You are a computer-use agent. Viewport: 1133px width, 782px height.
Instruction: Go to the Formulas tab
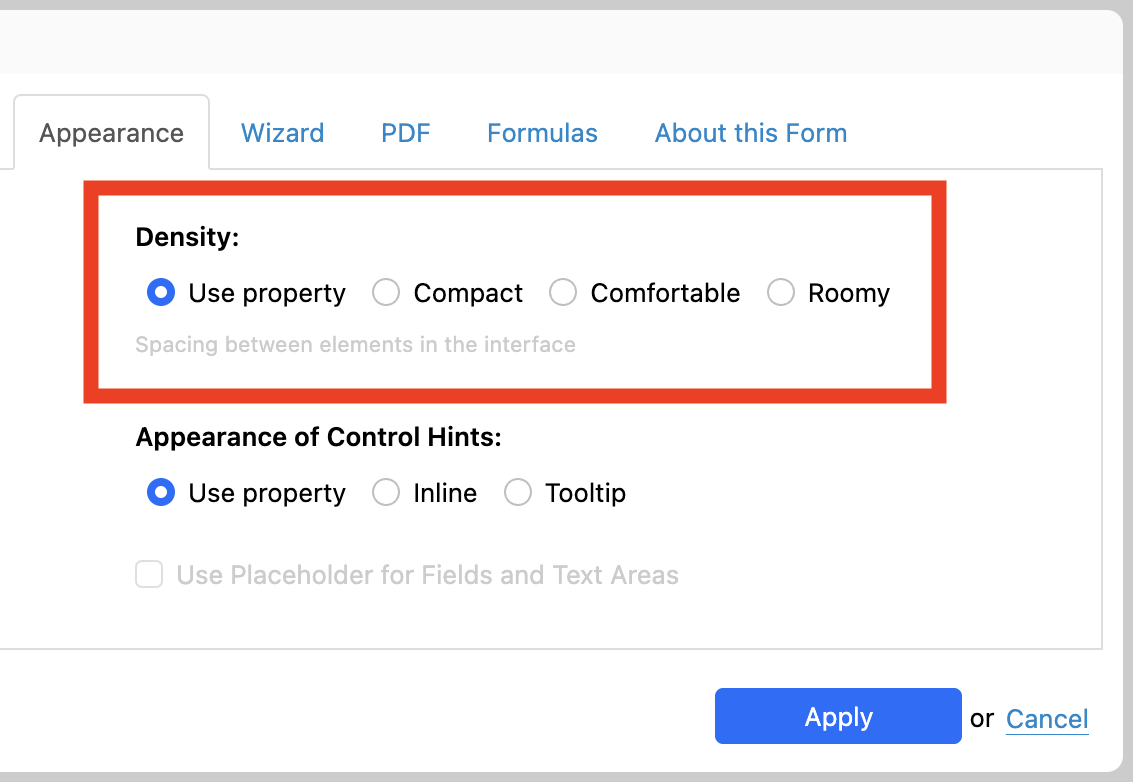542,133
